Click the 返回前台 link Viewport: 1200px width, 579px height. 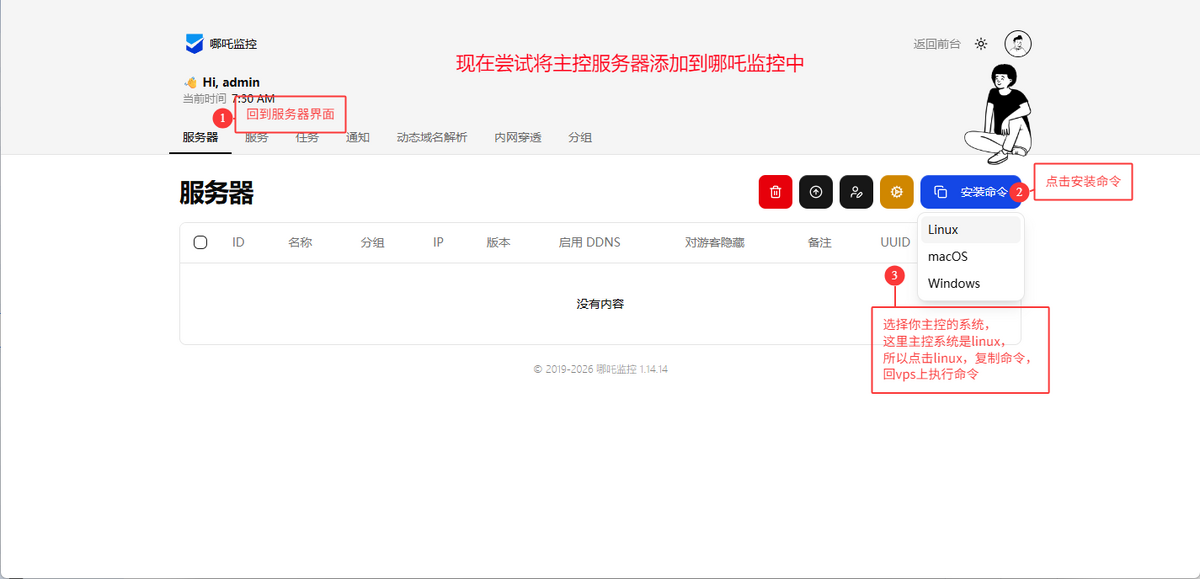pos(936,44)
